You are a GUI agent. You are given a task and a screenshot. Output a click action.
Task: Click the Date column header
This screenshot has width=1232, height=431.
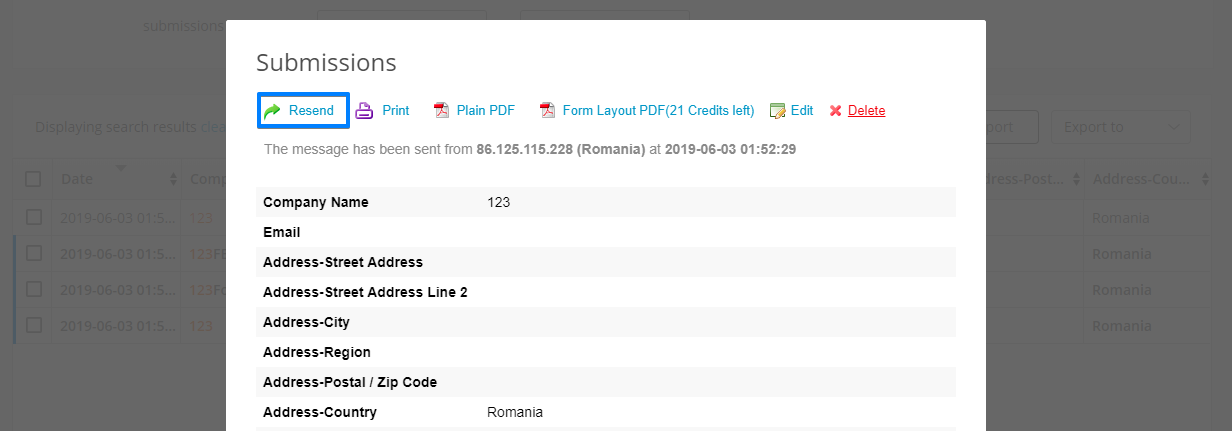coord(77,179)
